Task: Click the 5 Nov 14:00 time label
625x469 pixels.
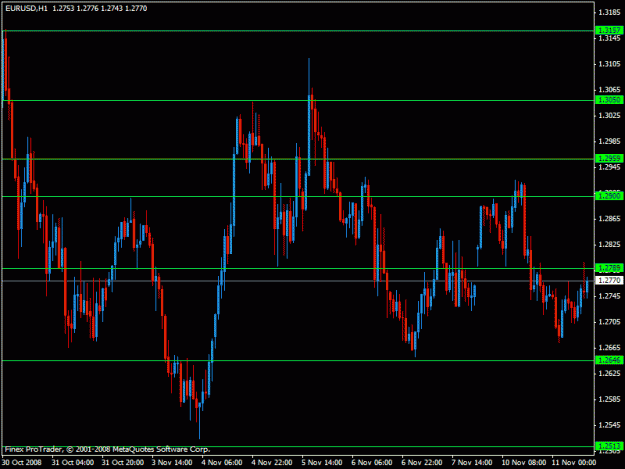Action: coord(322,463)
